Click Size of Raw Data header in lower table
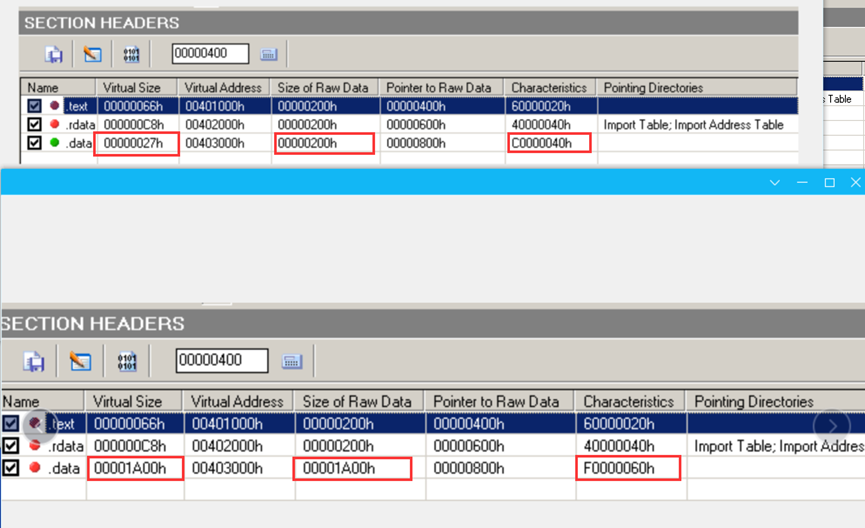The height and width of the screenshot is (528, 865). (359, 401)
